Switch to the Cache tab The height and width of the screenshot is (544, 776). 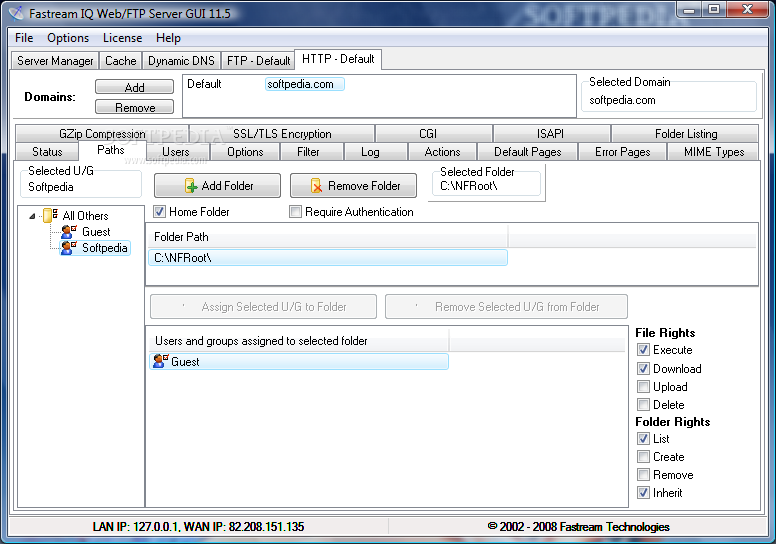coord(120,61)
